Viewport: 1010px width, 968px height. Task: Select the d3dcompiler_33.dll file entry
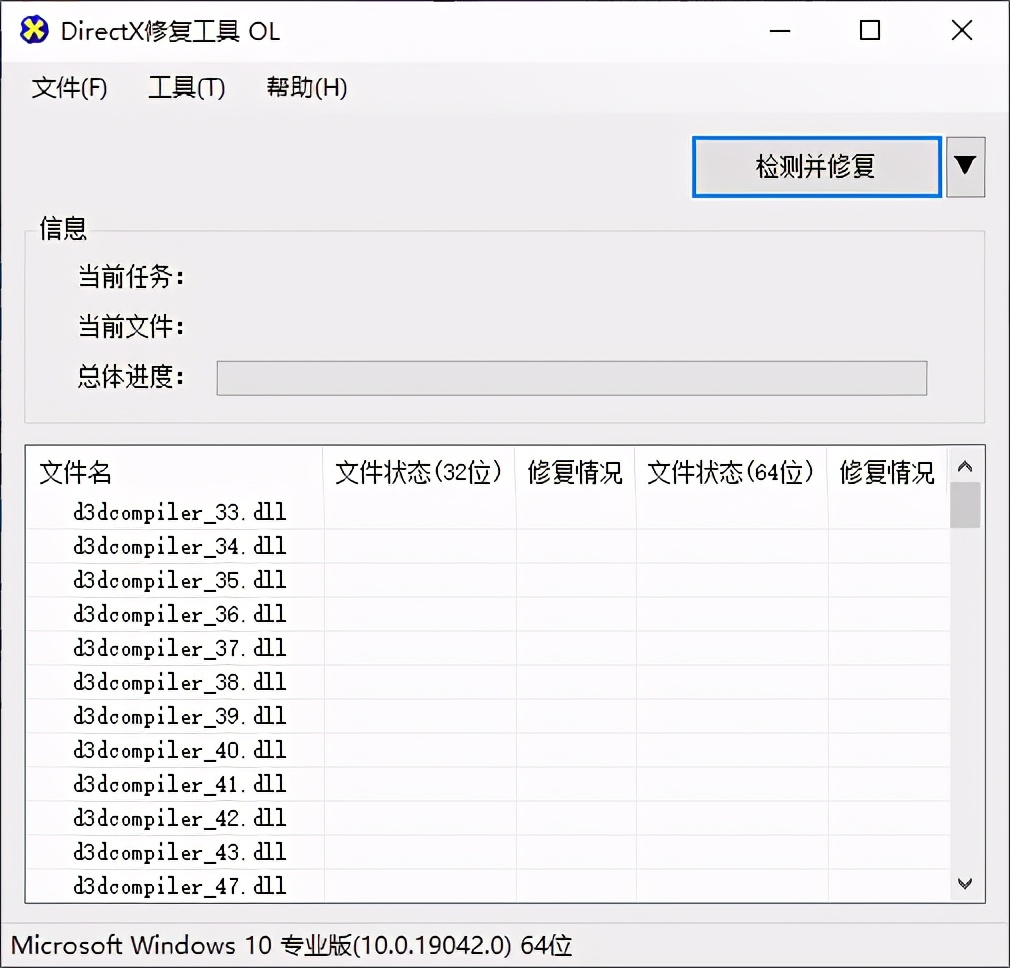180,512
